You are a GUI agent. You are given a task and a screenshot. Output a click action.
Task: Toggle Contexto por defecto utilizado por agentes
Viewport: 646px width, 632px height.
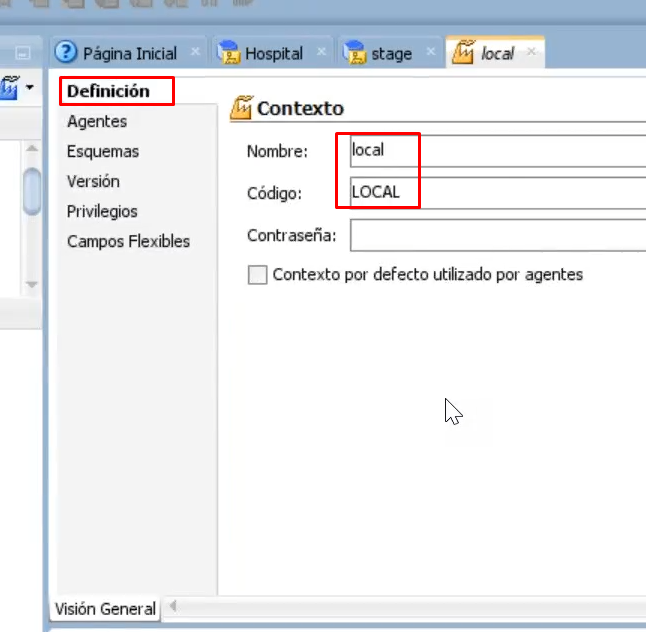coord(257,275)
